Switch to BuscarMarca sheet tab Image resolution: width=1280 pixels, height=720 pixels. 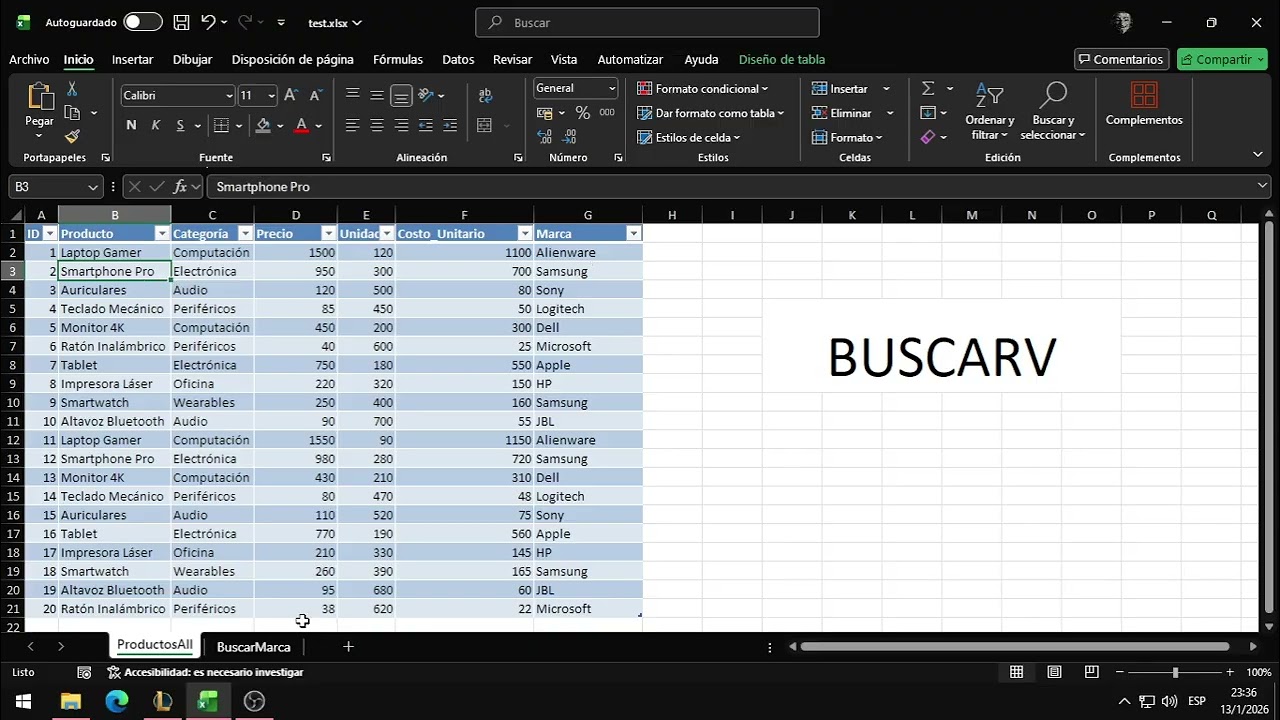[x=253, y=647]
